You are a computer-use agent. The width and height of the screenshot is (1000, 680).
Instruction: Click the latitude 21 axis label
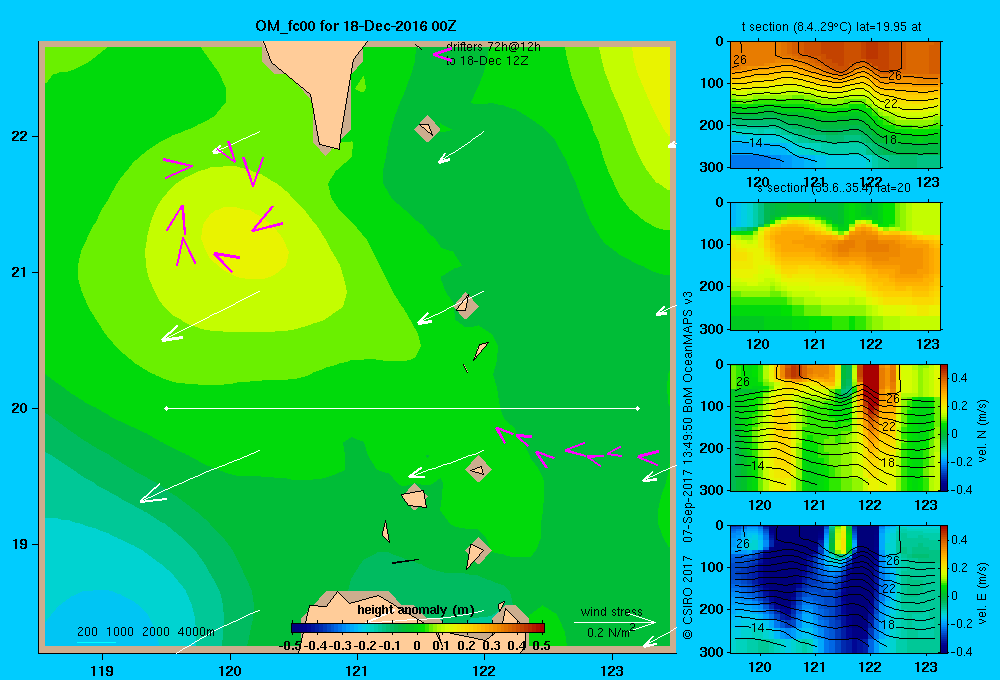coord(20,272)
